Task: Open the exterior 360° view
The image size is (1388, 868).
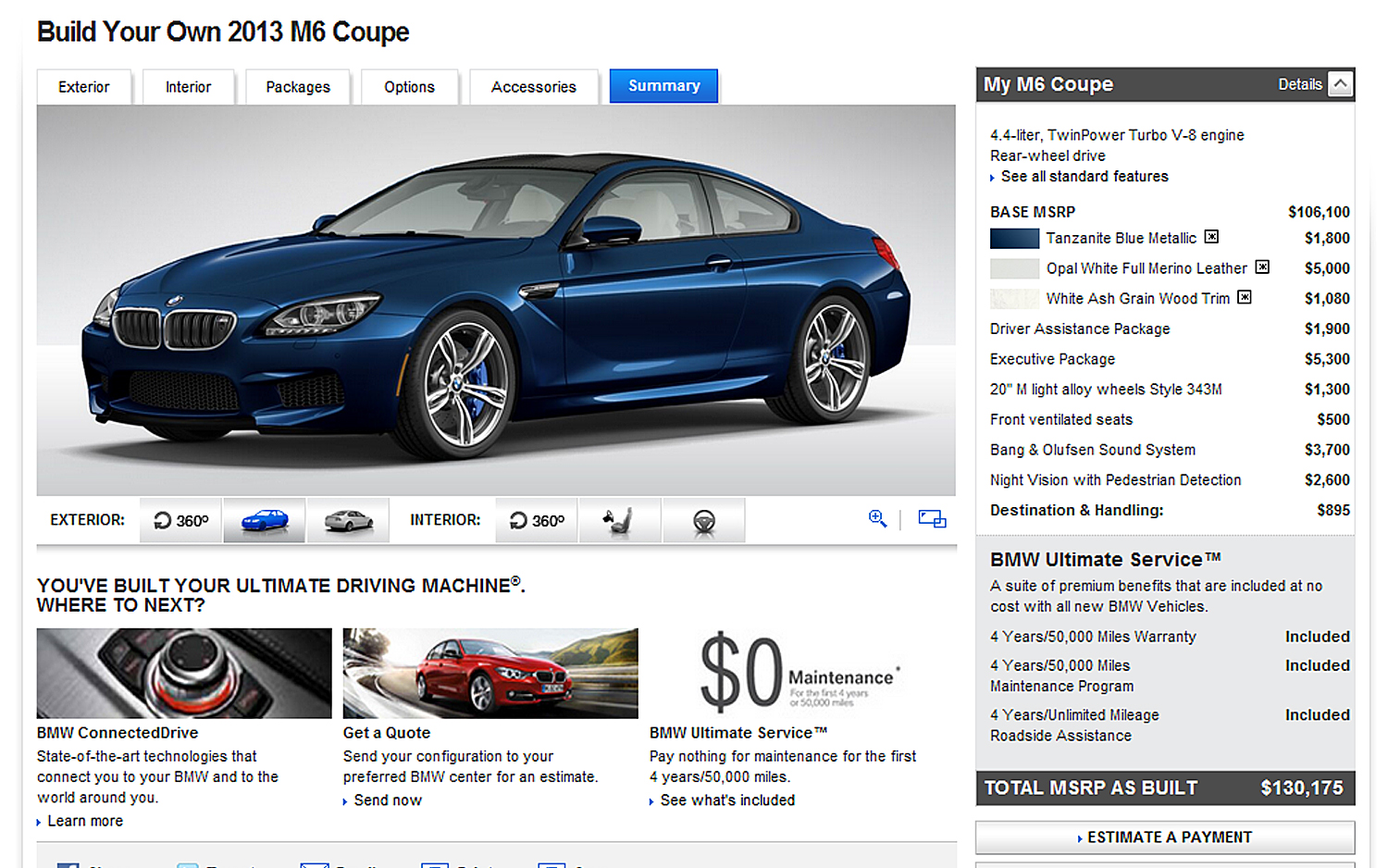Action: (x=181, y=520)
